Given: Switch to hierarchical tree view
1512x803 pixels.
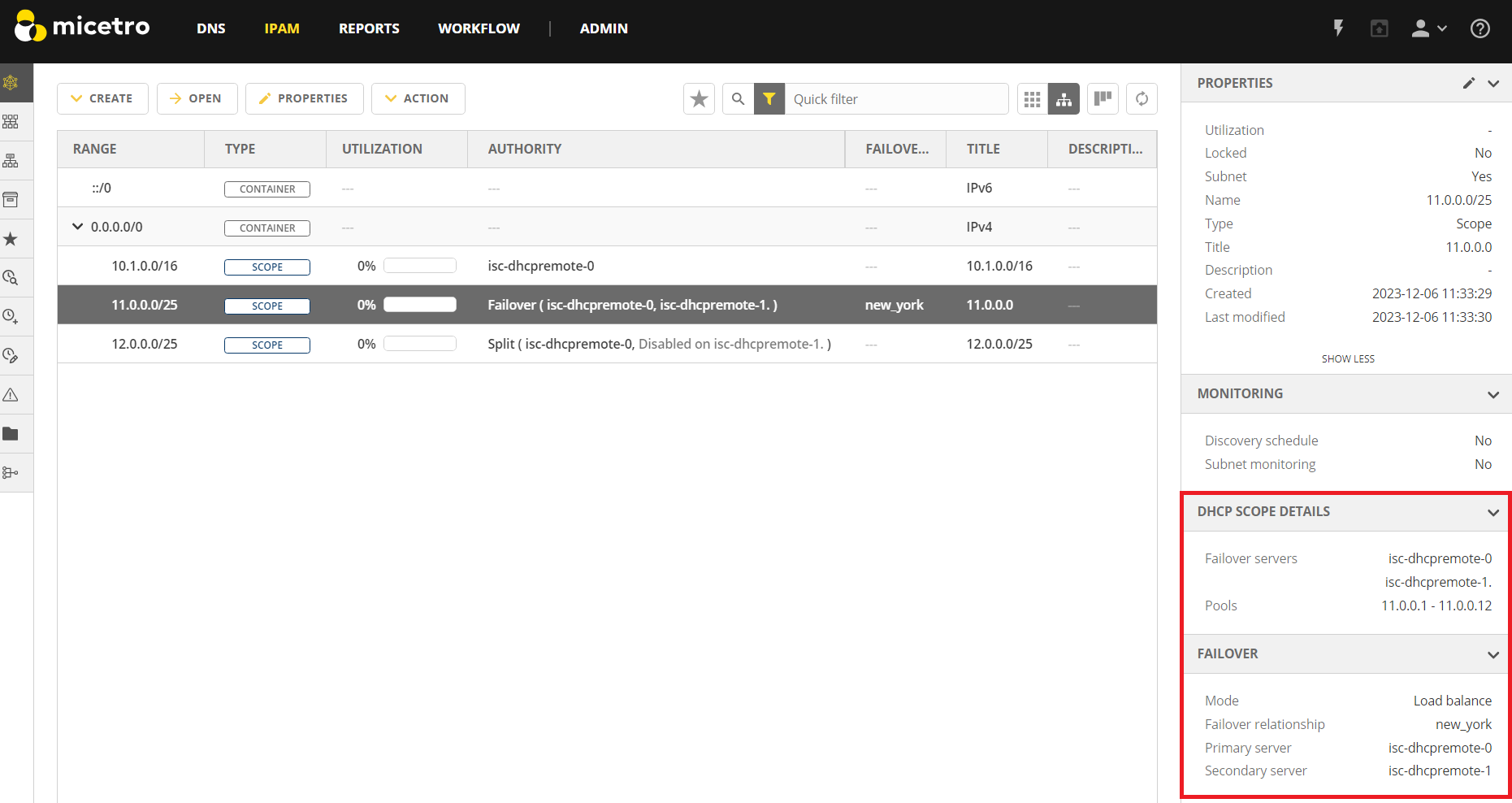Looking at the screenshot, I should [x=1064, y=99].
